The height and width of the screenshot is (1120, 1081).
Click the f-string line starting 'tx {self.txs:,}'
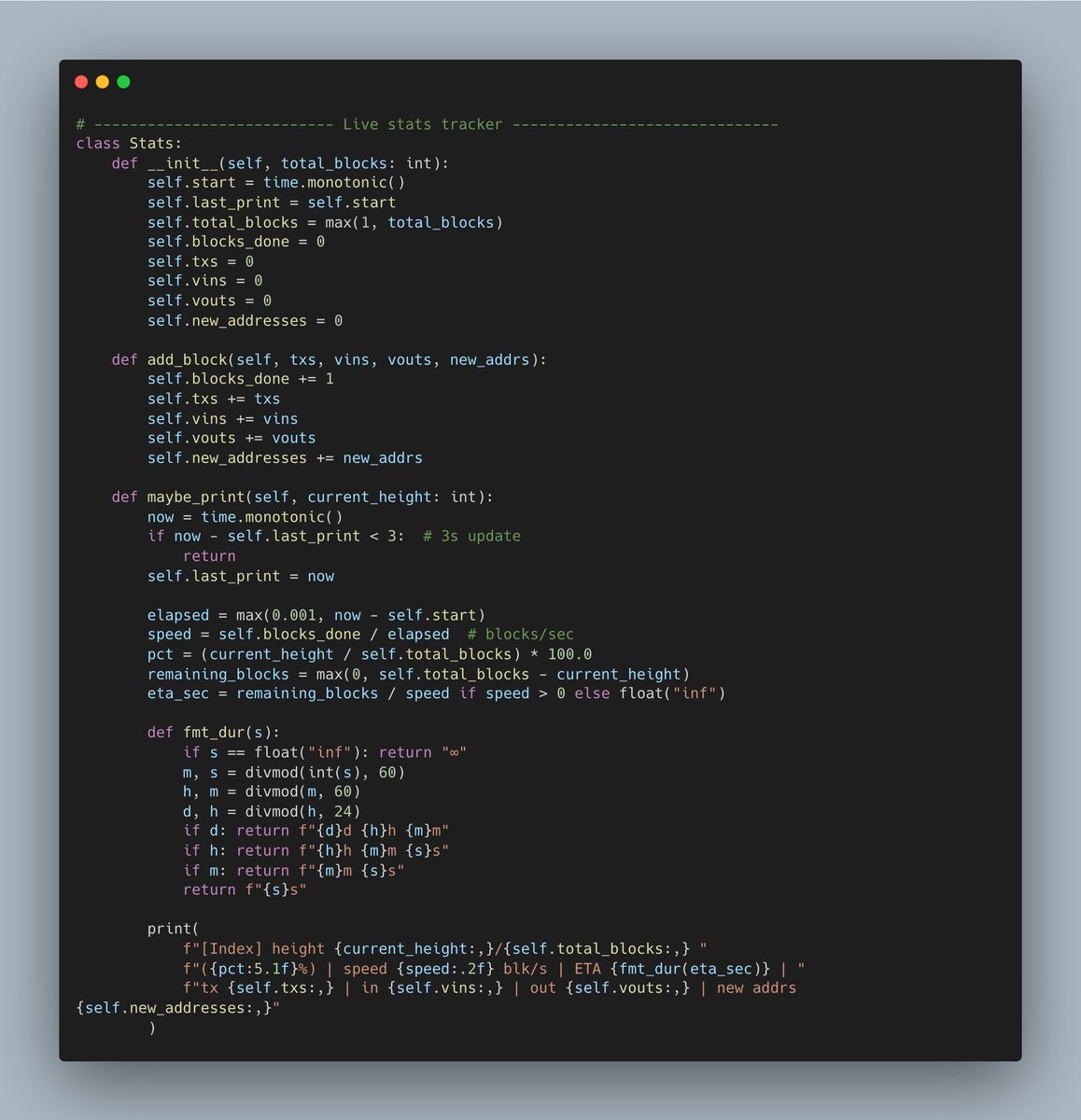489,988
